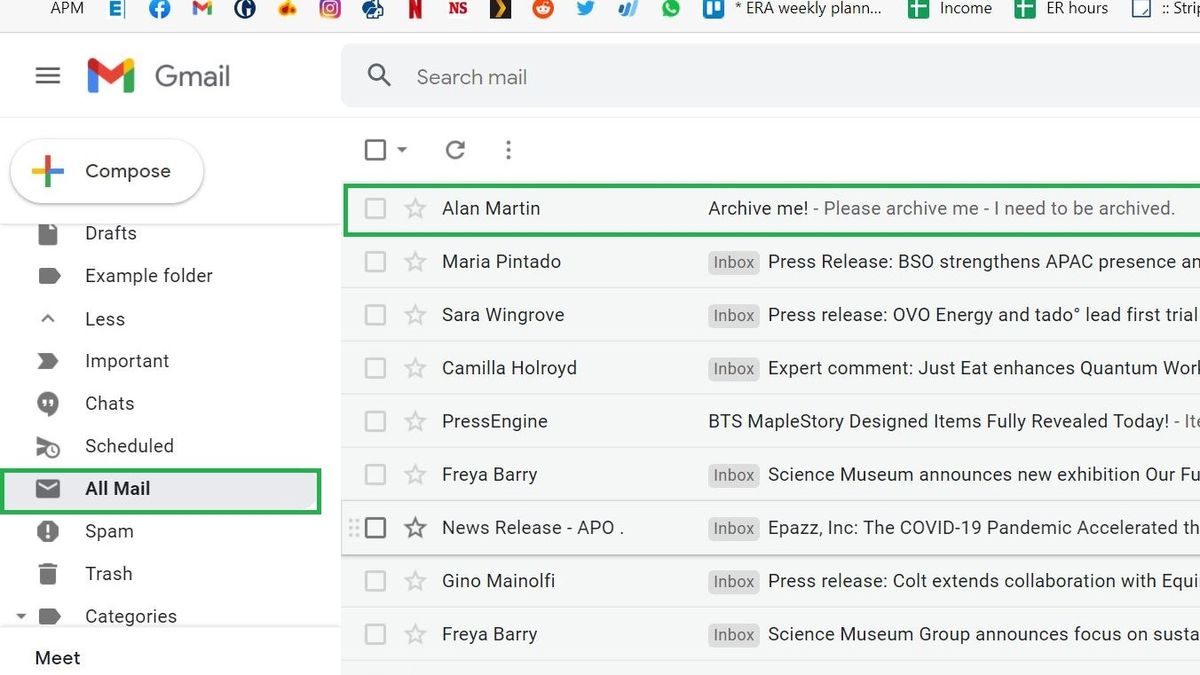1200x675 pixels.
Task: Expand the Categories section
Action: pos(21,616)
